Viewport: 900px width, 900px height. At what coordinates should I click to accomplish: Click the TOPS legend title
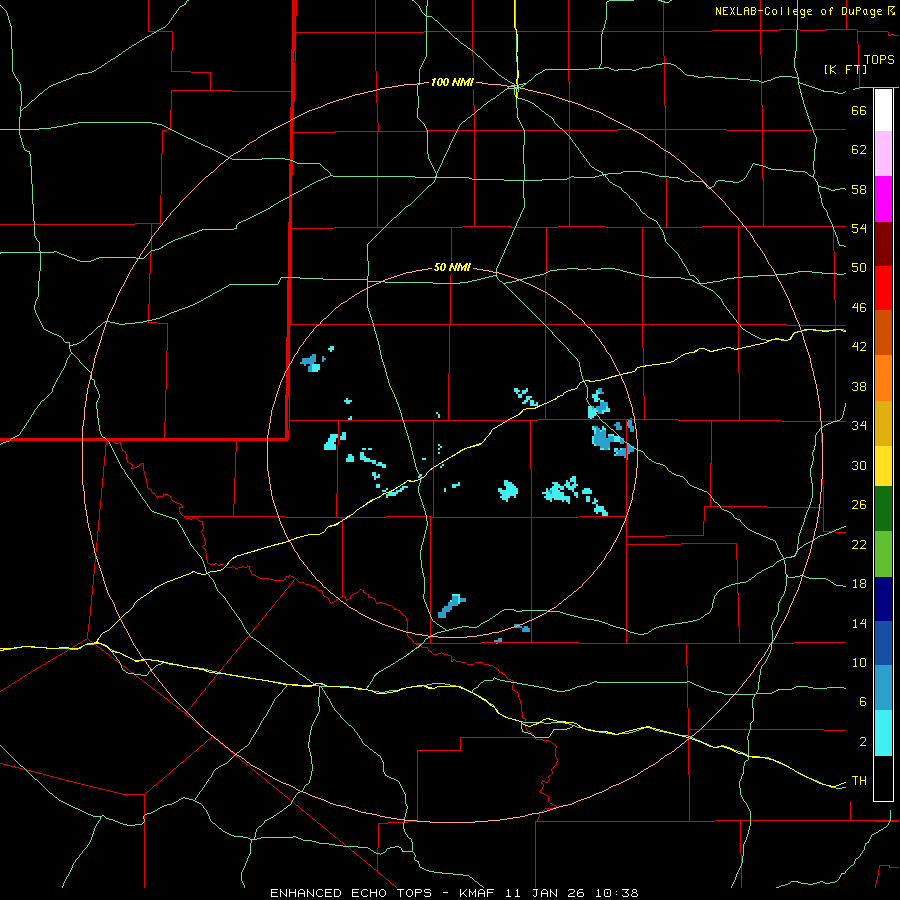click(879, 60)
